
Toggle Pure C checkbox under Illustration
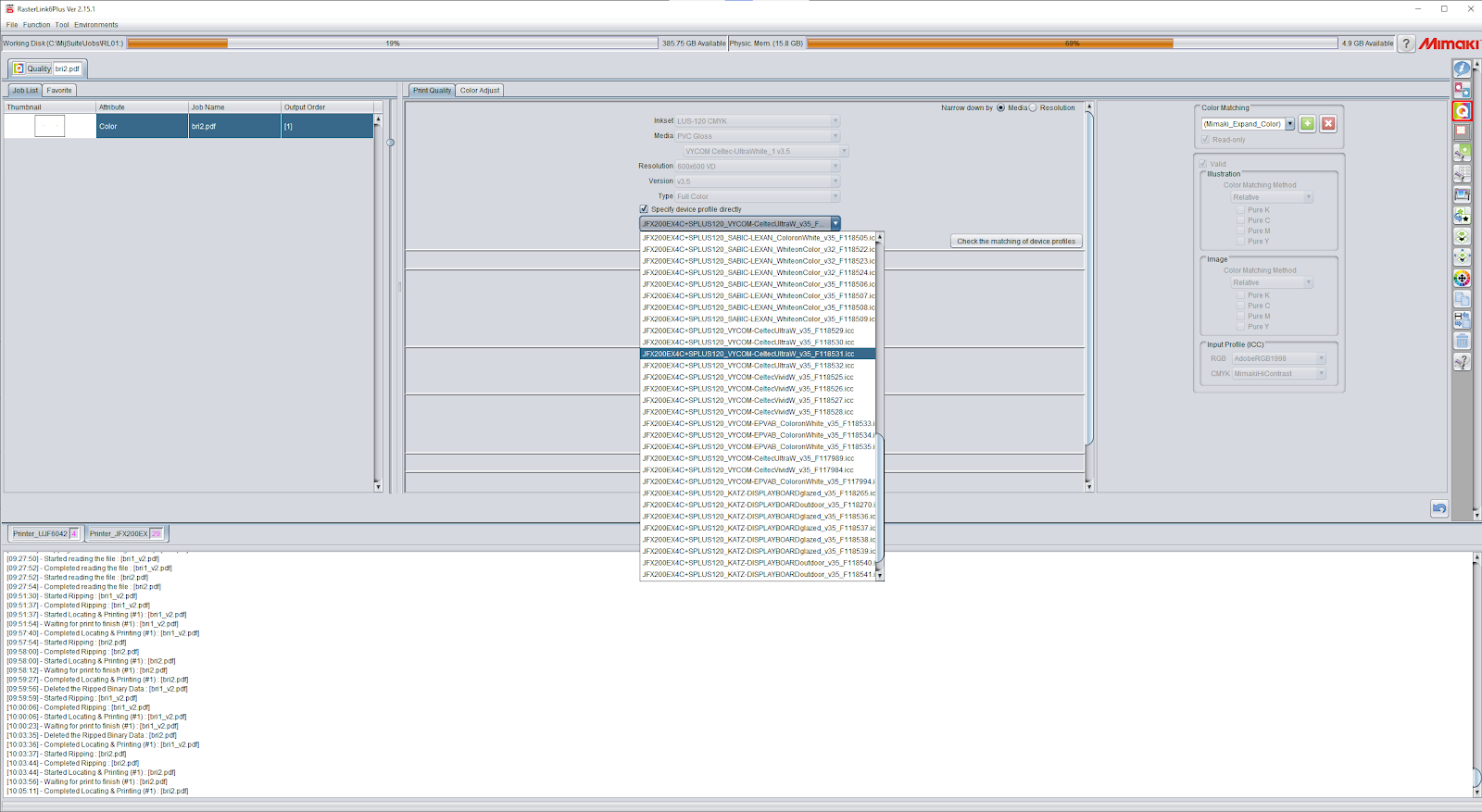[x=1240, y=220]
